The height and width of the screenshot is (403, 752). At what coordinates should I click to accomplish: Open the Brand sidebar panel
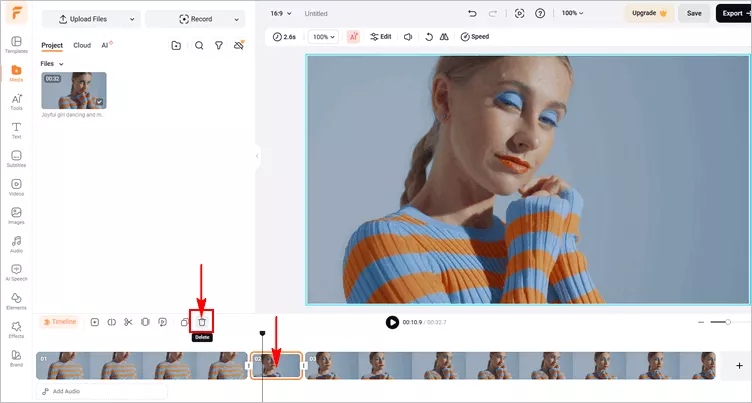click(x=16, y=358)
